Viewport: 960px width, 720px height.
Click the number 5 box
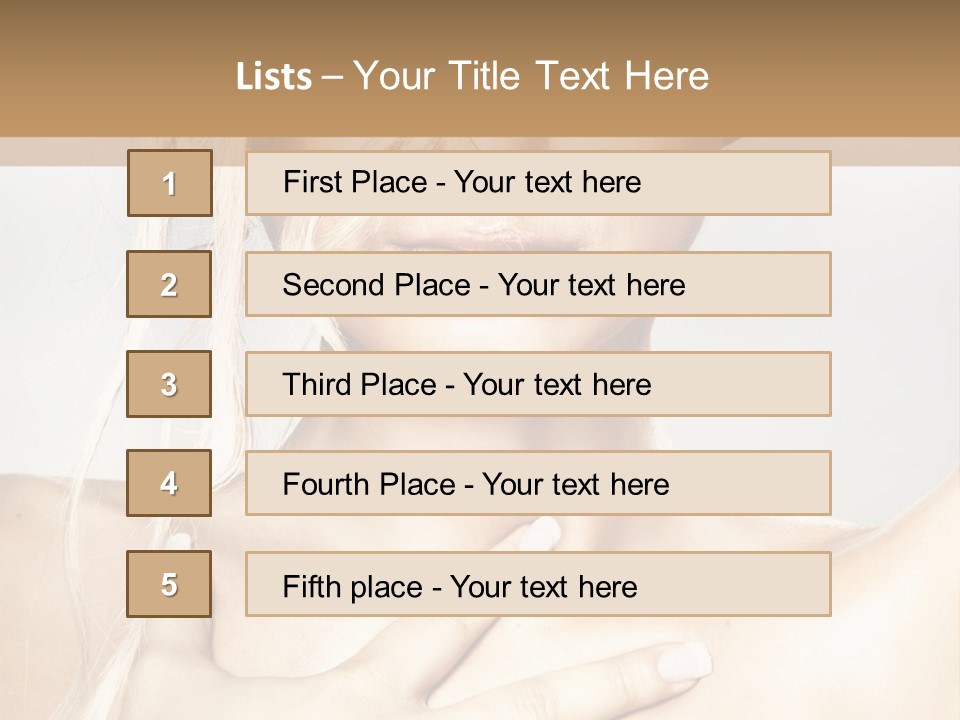click(169, 584)
